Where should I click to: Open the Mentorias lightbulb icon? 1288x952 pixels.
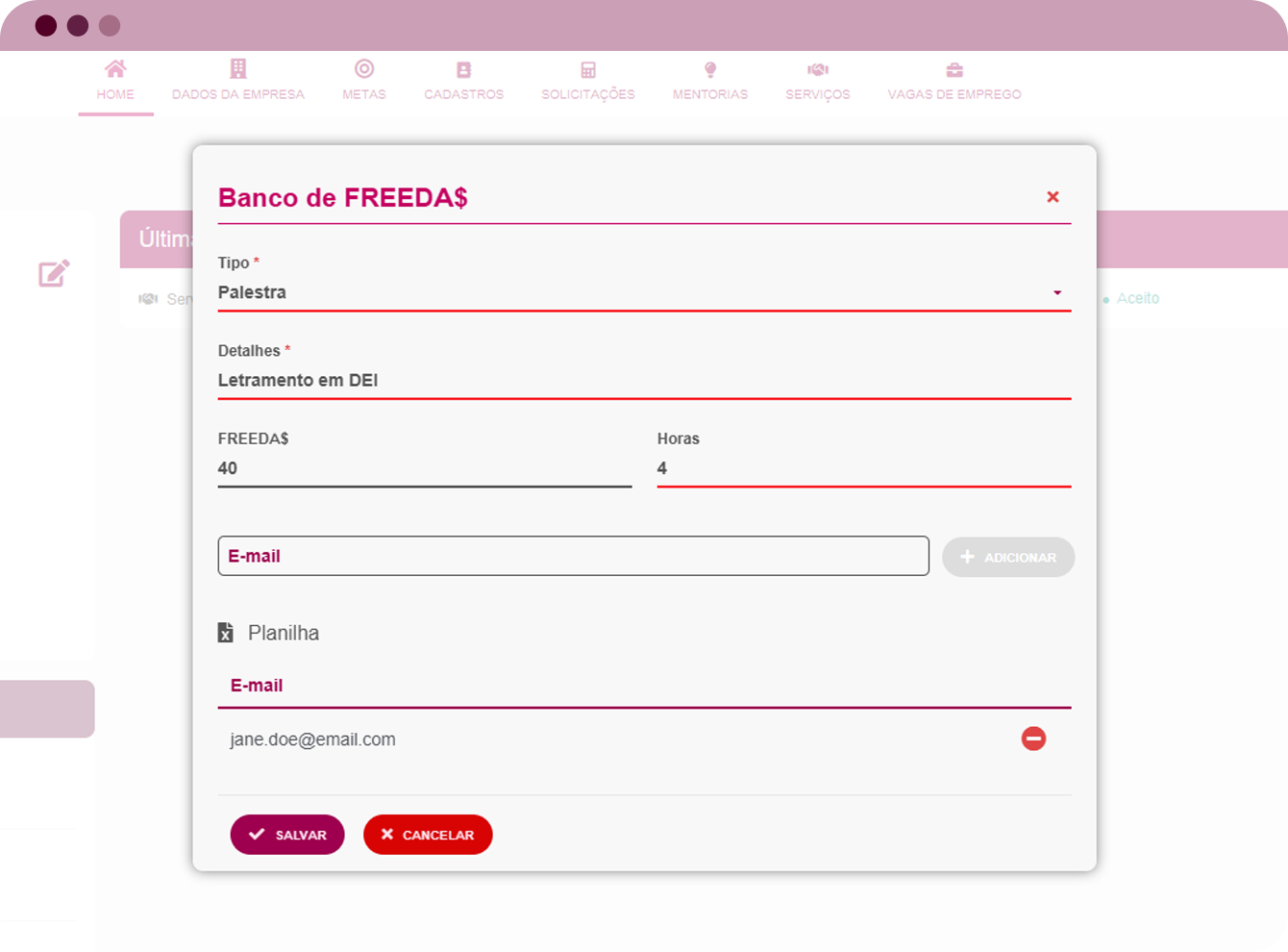point(710,69)
